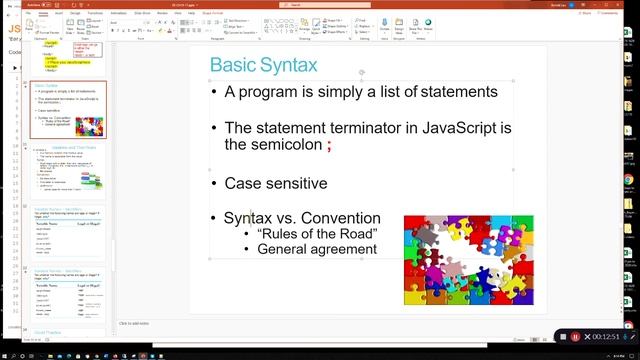This screenshot has width=640, height=360.
Task: Click the puzzle pieces image on slide
Action: [469, 260]
